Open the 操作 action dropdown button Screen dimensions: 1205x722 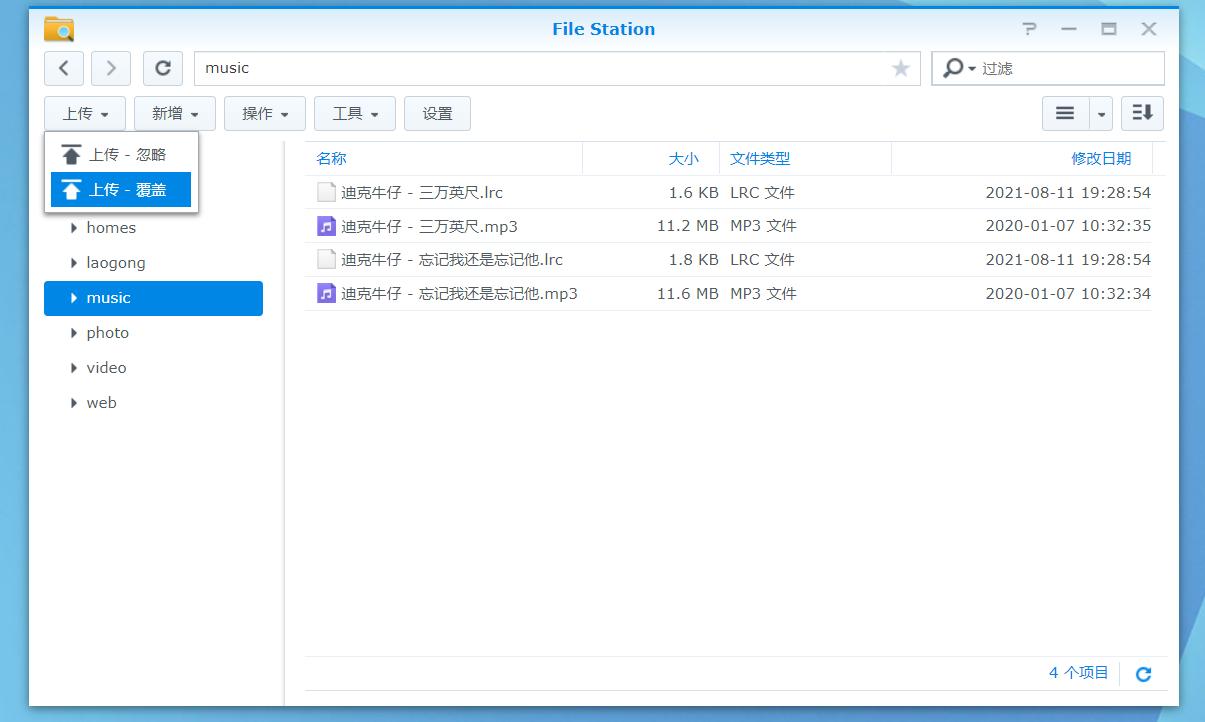(x=265, y=114)
